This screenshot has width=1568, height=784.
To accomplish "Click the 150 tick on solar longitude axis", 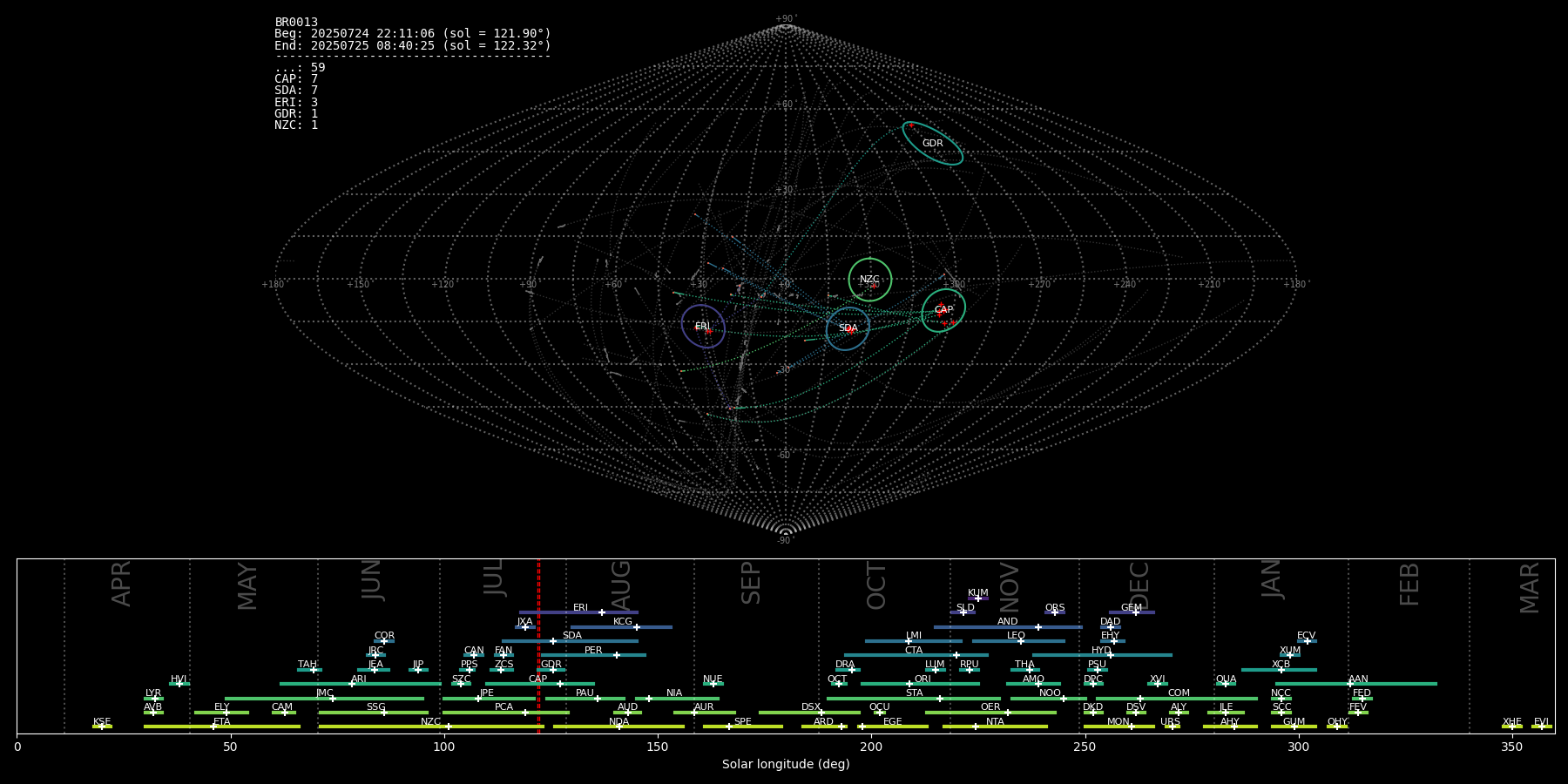I will coord(658,747).
